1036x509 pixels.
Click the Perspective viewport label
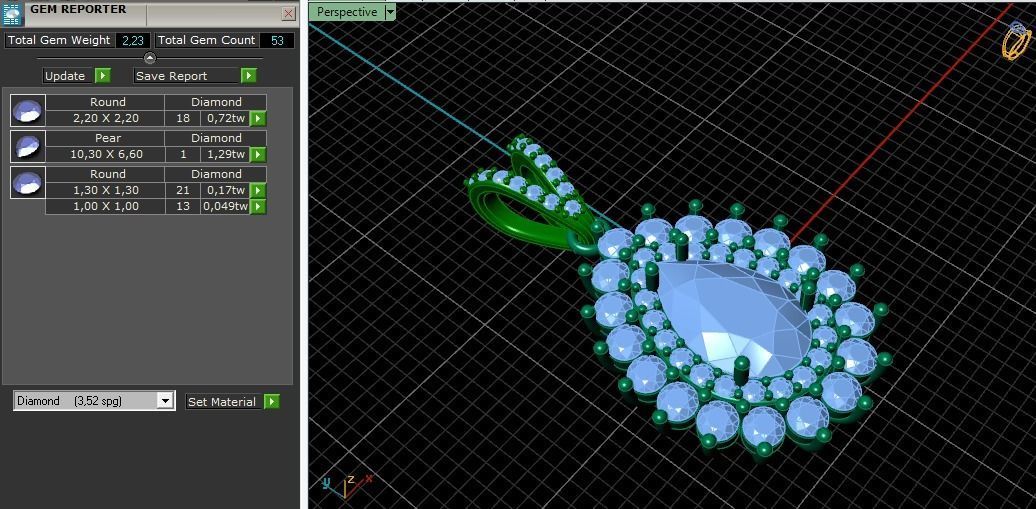pos(347,12)
